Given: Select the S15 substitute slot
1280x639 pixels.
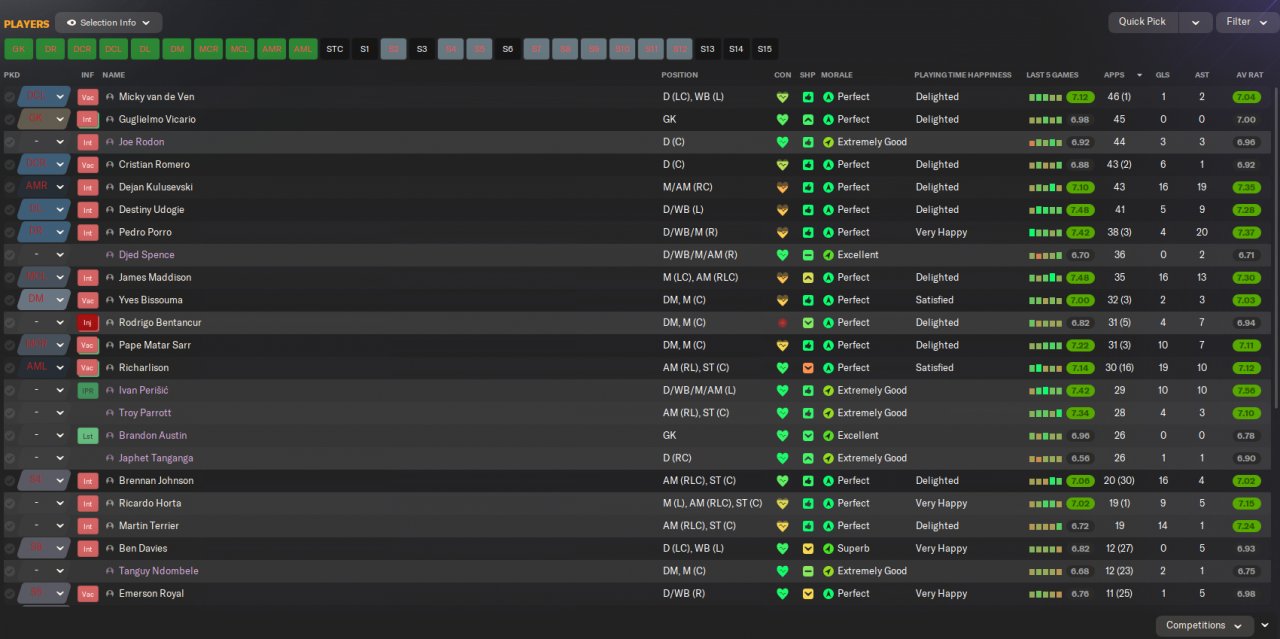Looking at the screenshot, I should point(765,49).
